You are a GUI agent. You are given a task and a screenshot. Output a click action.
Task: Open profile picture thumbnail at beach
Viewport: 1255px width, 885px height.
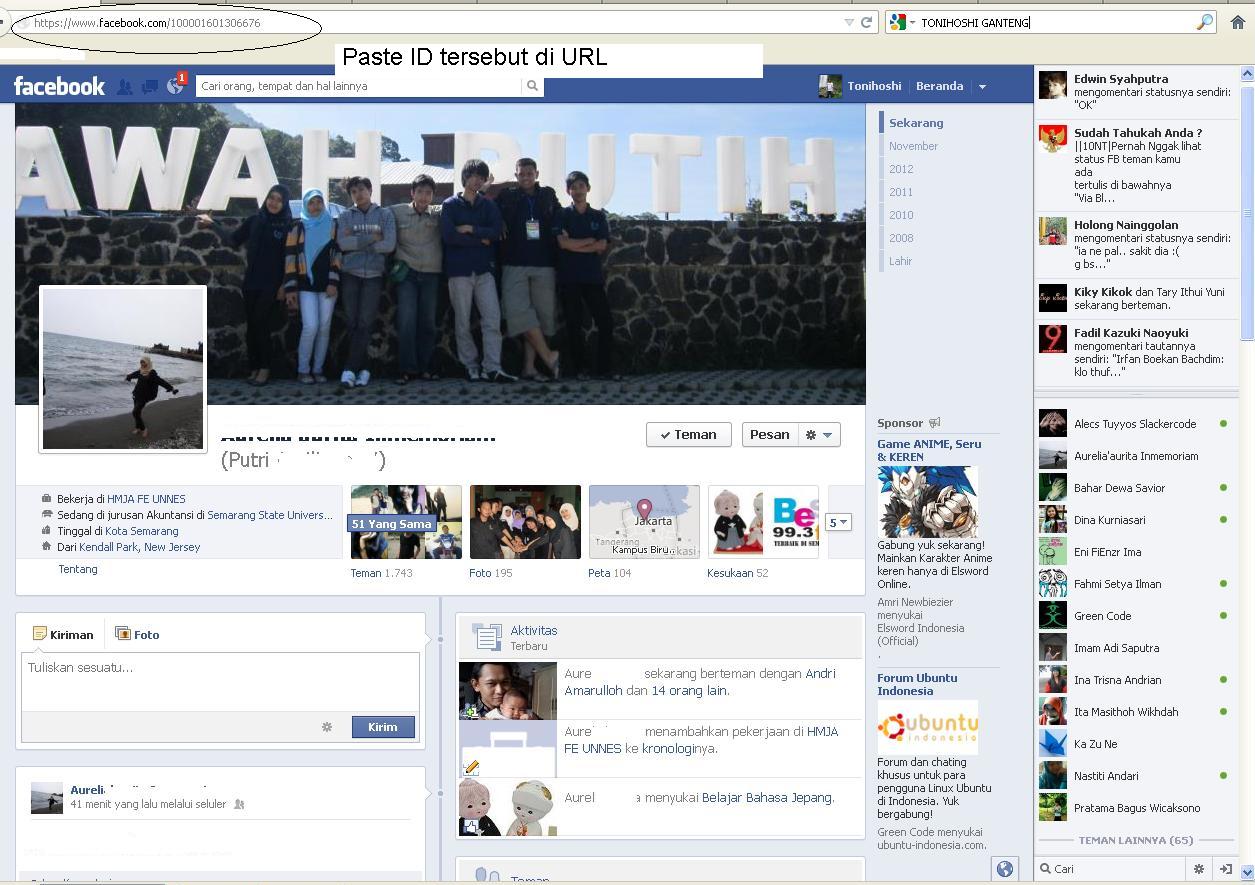[x=123, y=369]
